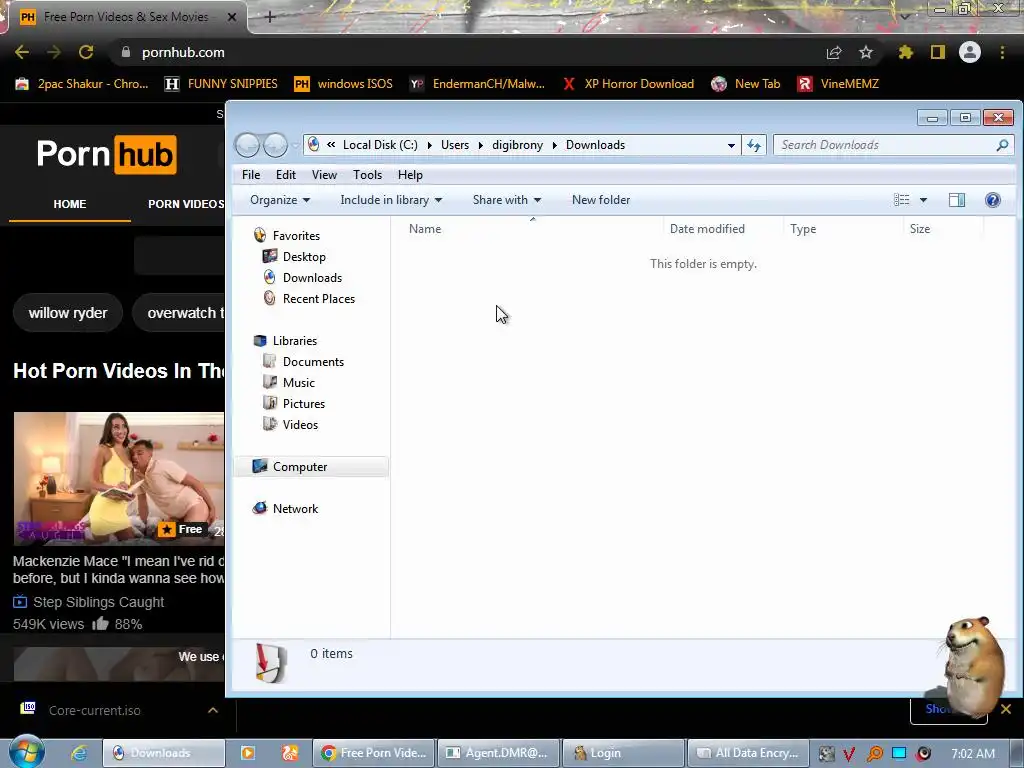1024x768 pixels.
Task: Select Music library
Action: coord(298,383)
